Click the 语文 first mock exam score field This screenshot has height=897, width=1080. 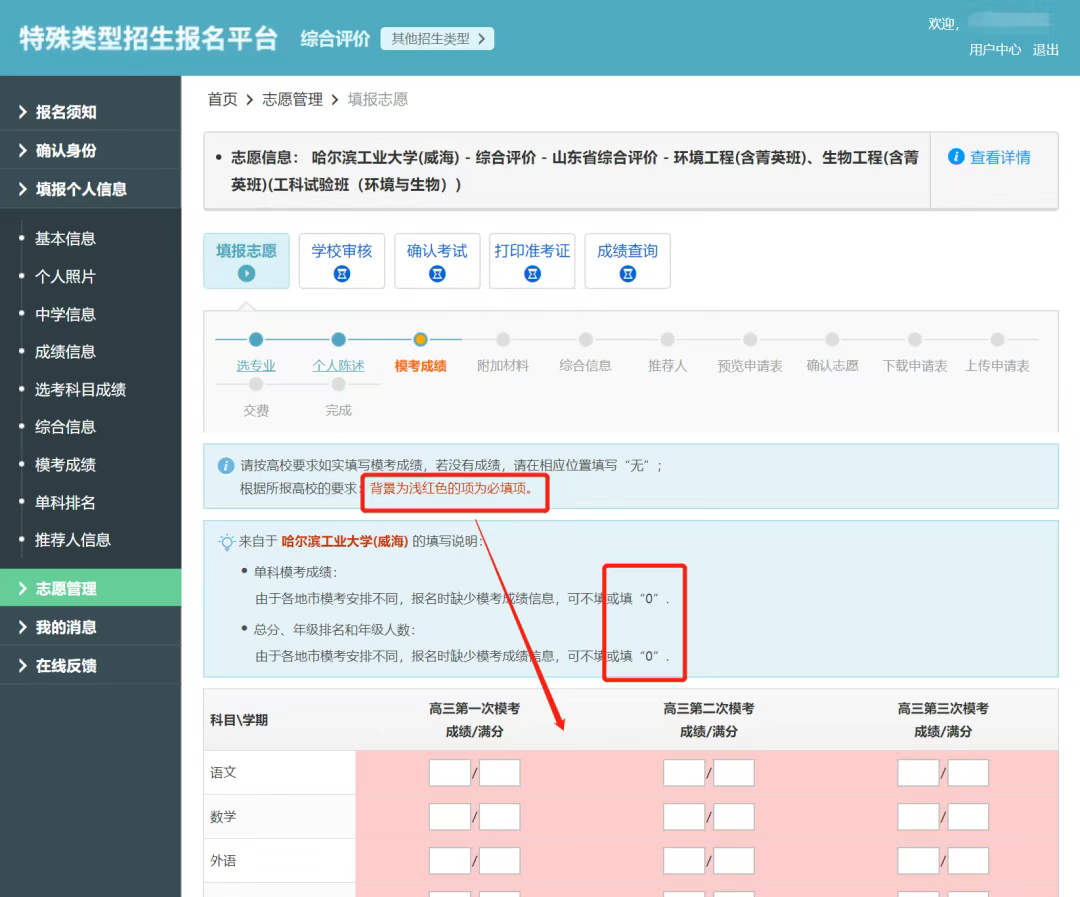tap(449, 773)
